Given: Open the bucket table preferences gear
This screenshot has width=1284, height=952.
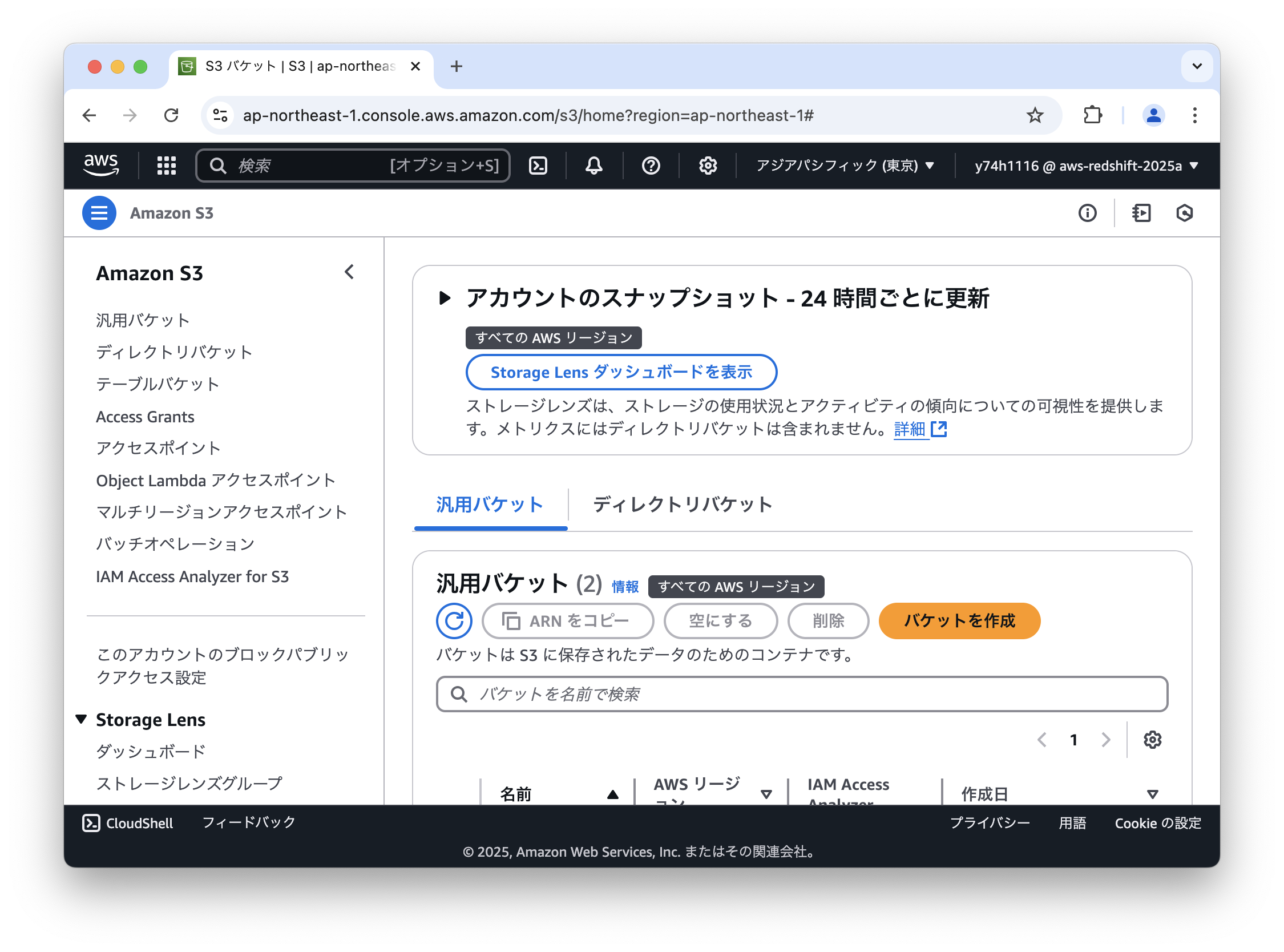Looking at the screenshot, I should [x=1152, y=739].
